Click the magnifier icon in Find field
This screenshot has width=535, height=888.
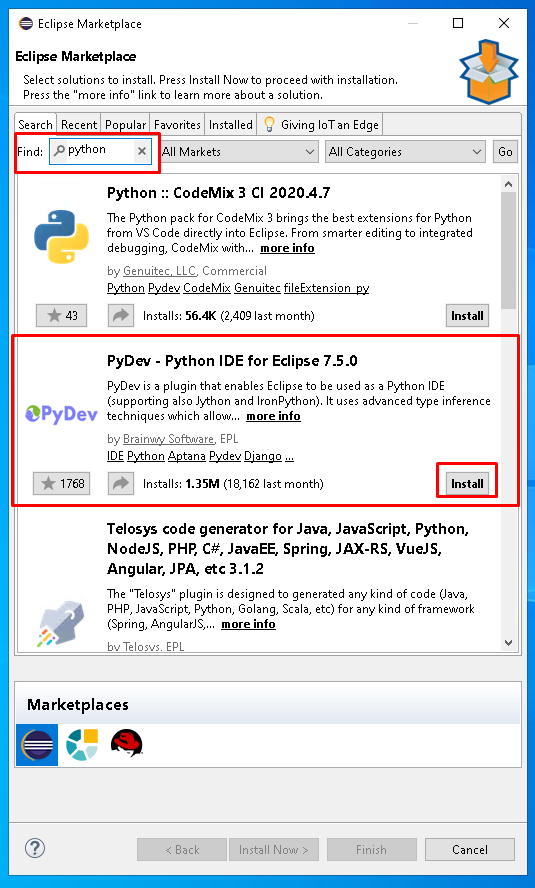(59, 151)
